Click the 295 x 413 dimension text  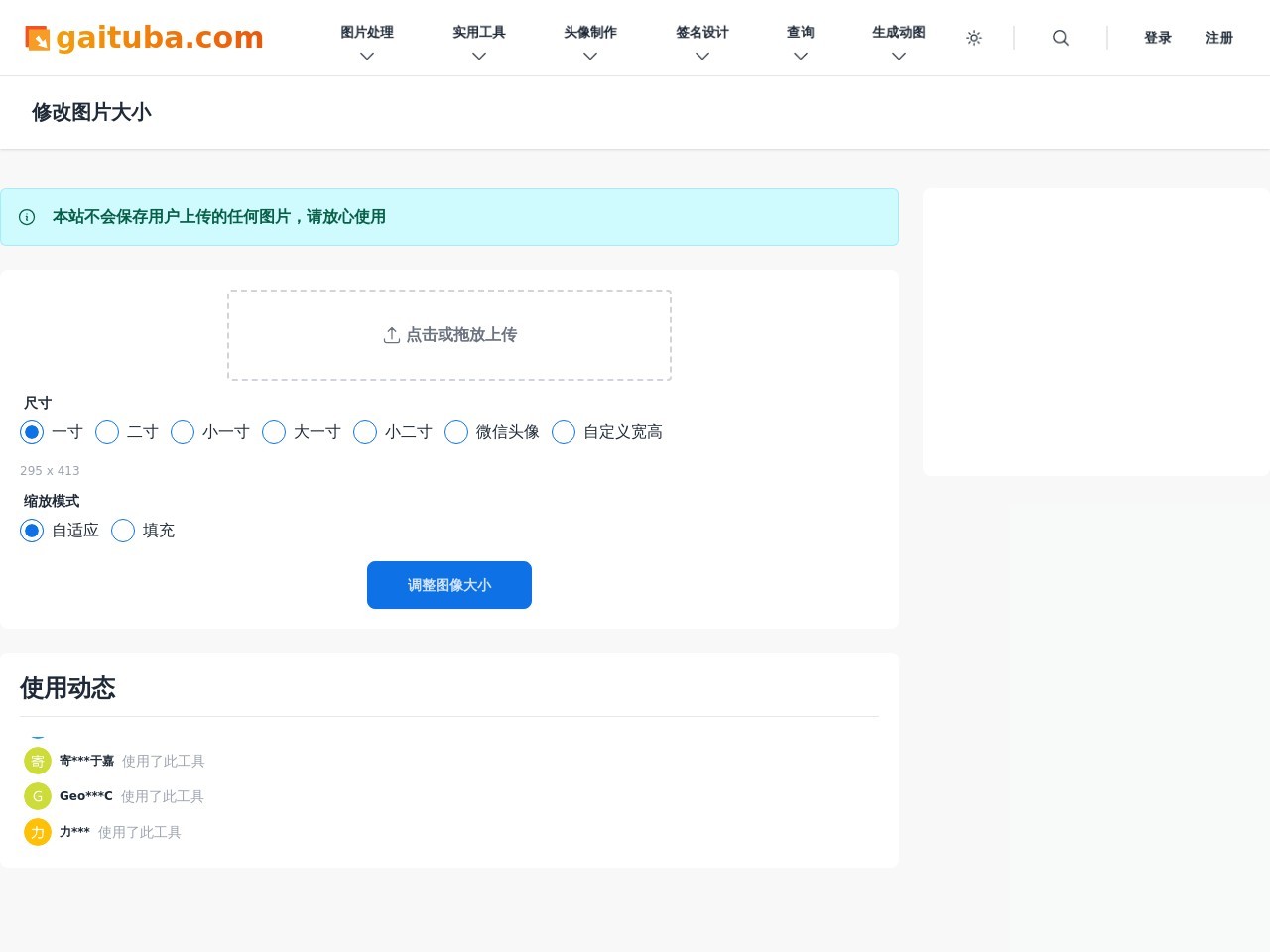50,471
